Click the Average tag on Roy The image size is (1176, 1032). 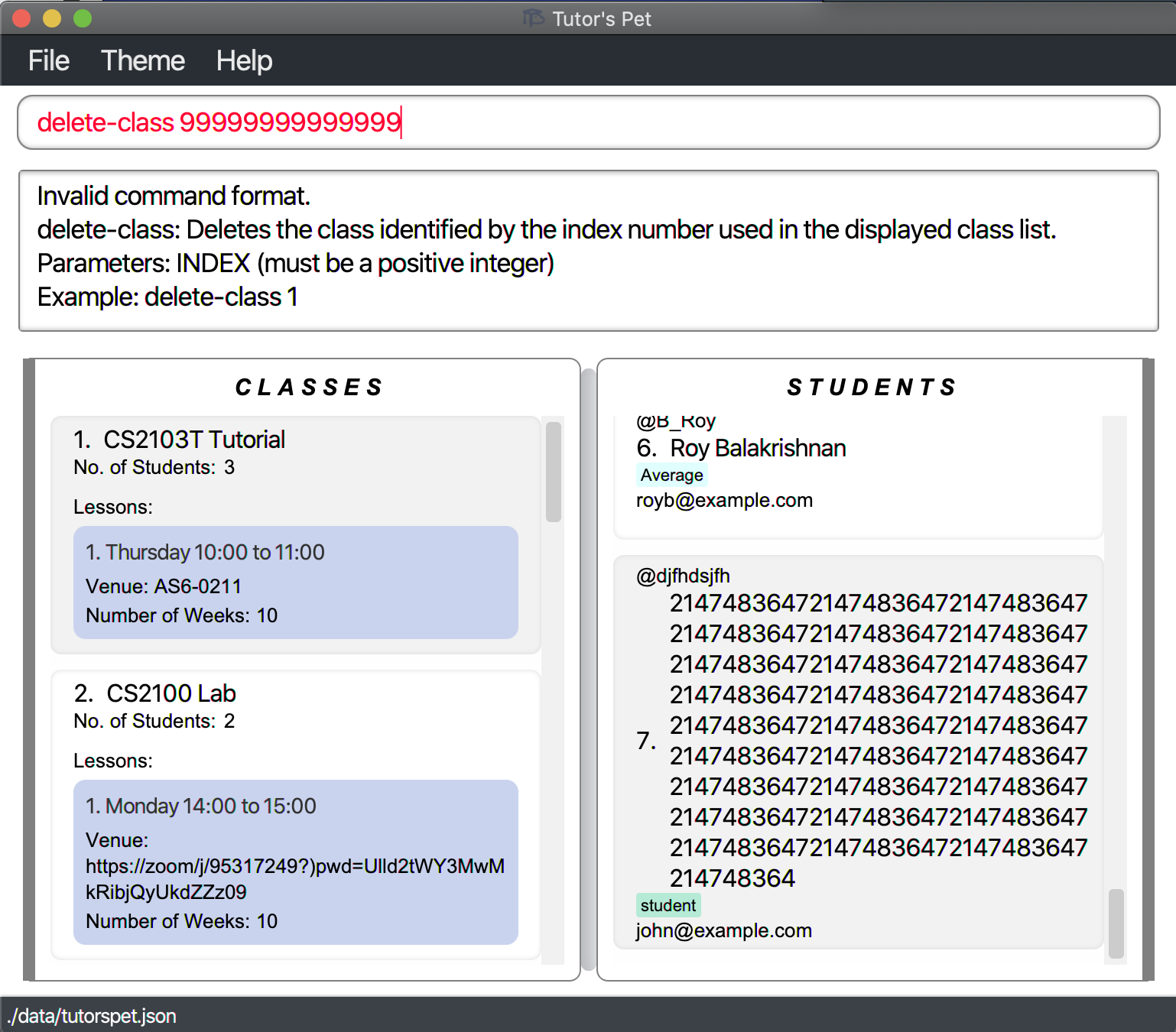tap(671, 475)
